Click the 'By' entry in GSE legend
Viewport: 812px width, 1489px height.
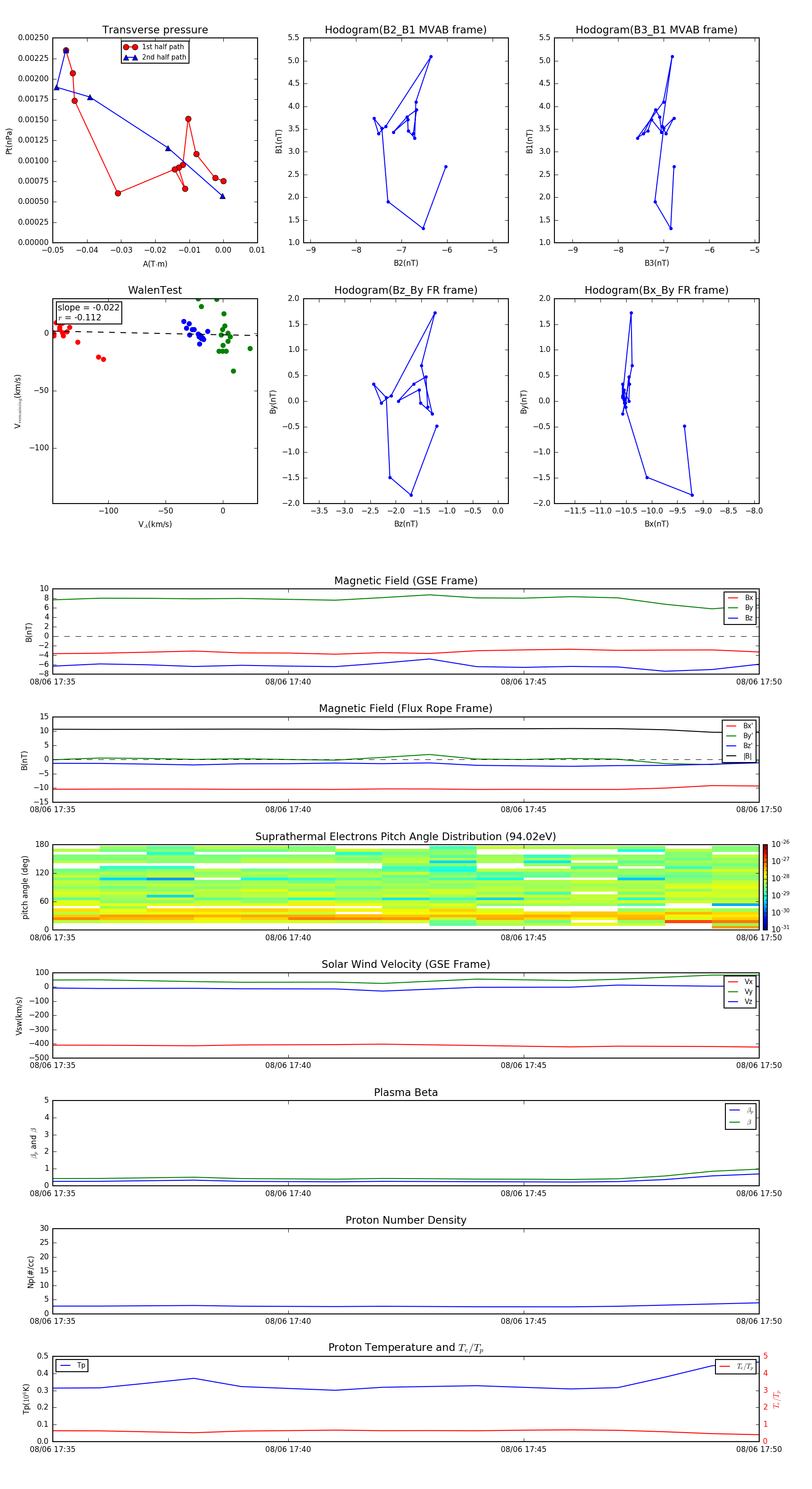pyautogui.click(x=740, y=607)
